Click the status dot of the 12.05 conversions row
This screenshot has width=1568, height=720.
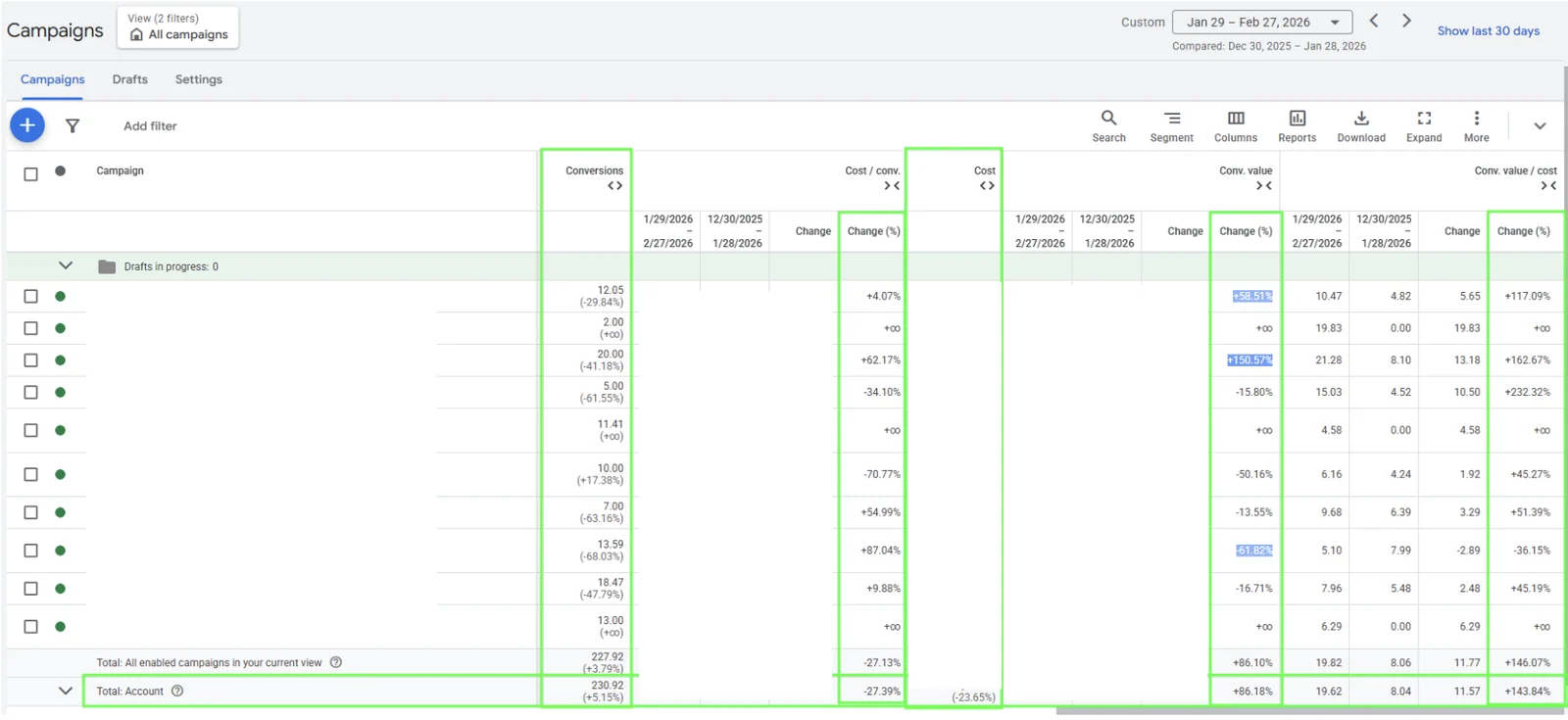pos(61,296)
